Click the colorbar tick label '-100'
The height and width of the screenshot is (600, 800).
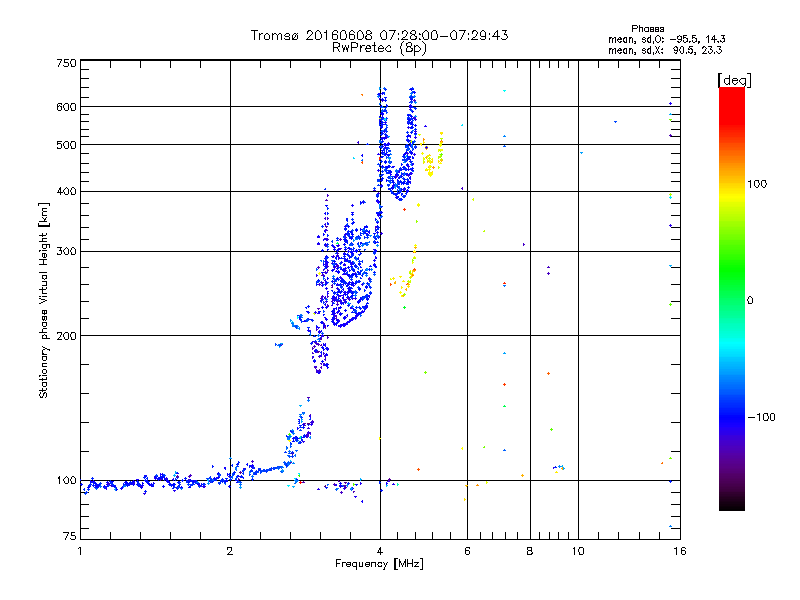coord(761,417)
